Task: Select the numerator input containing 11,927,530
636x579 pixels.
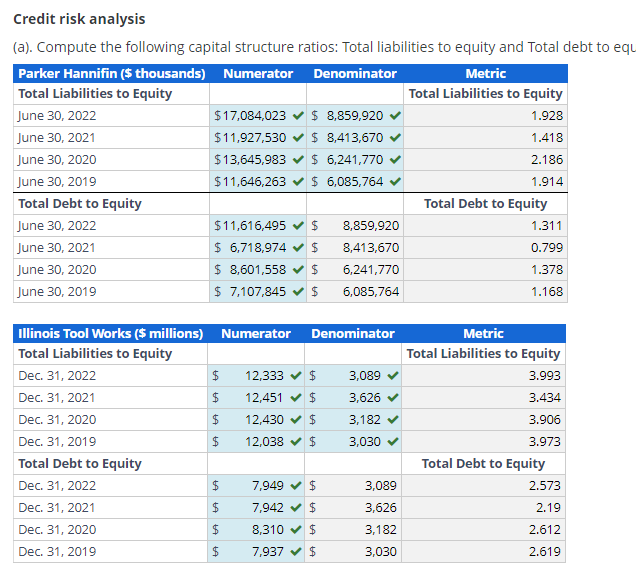Action: [x=258, y=138]
